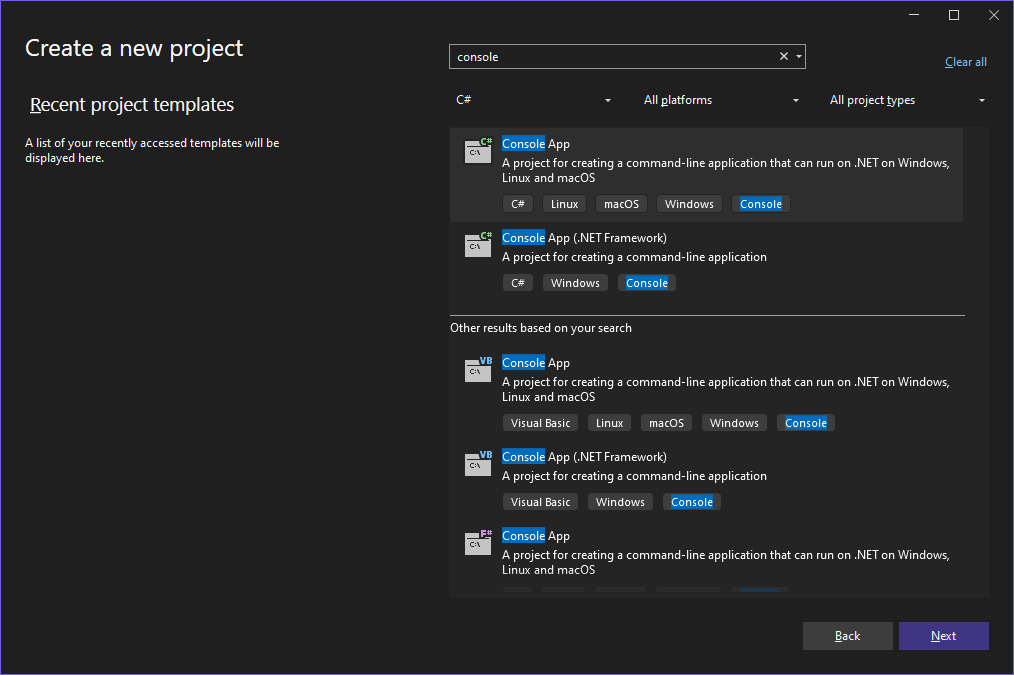1014x675 pixels.
Task: Click Console tag under VB .NET Framework template
Action: tap(692, 502)
